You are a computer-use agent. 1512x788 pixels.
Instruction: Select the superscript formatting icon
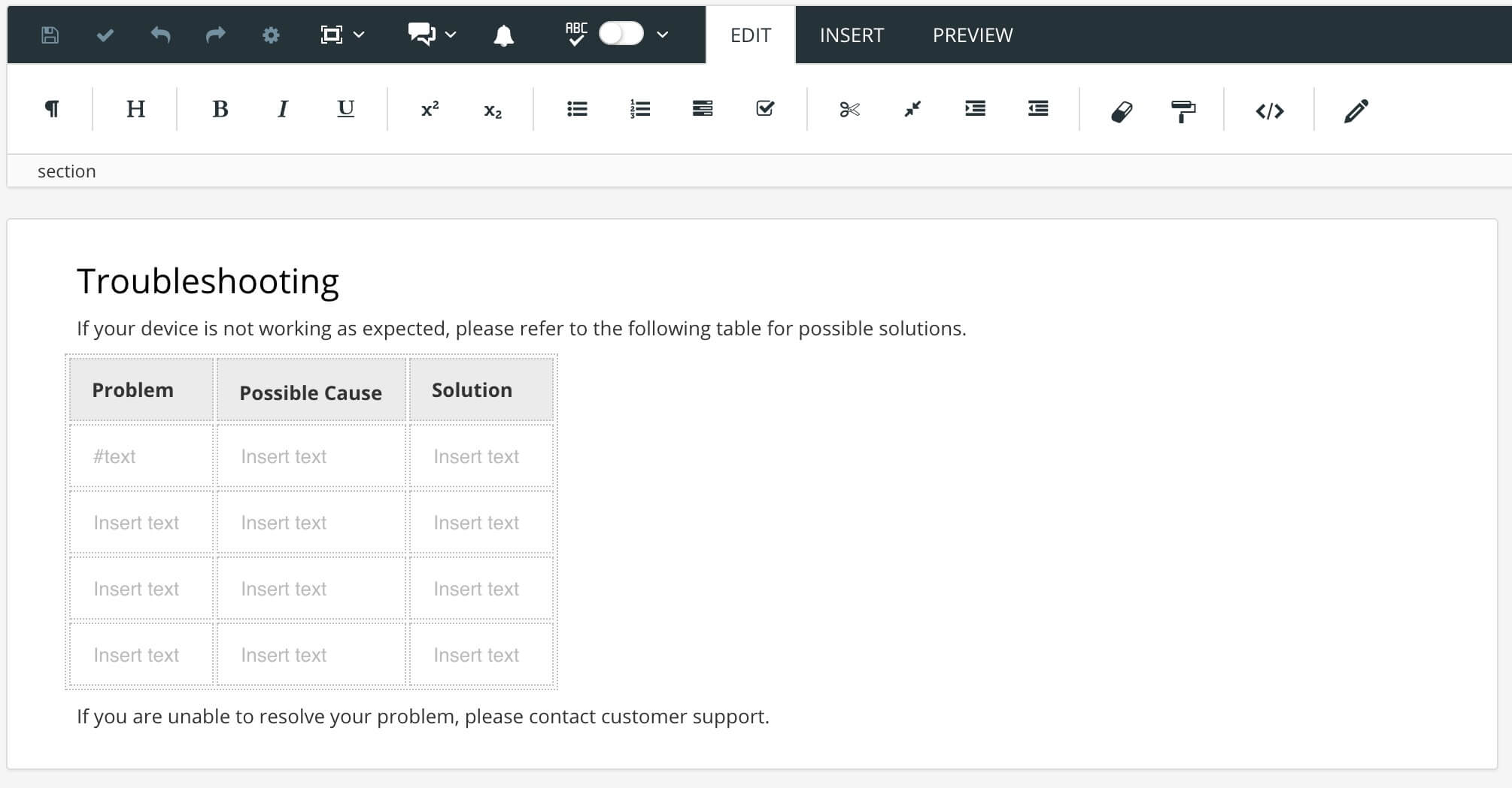[429, 109]
